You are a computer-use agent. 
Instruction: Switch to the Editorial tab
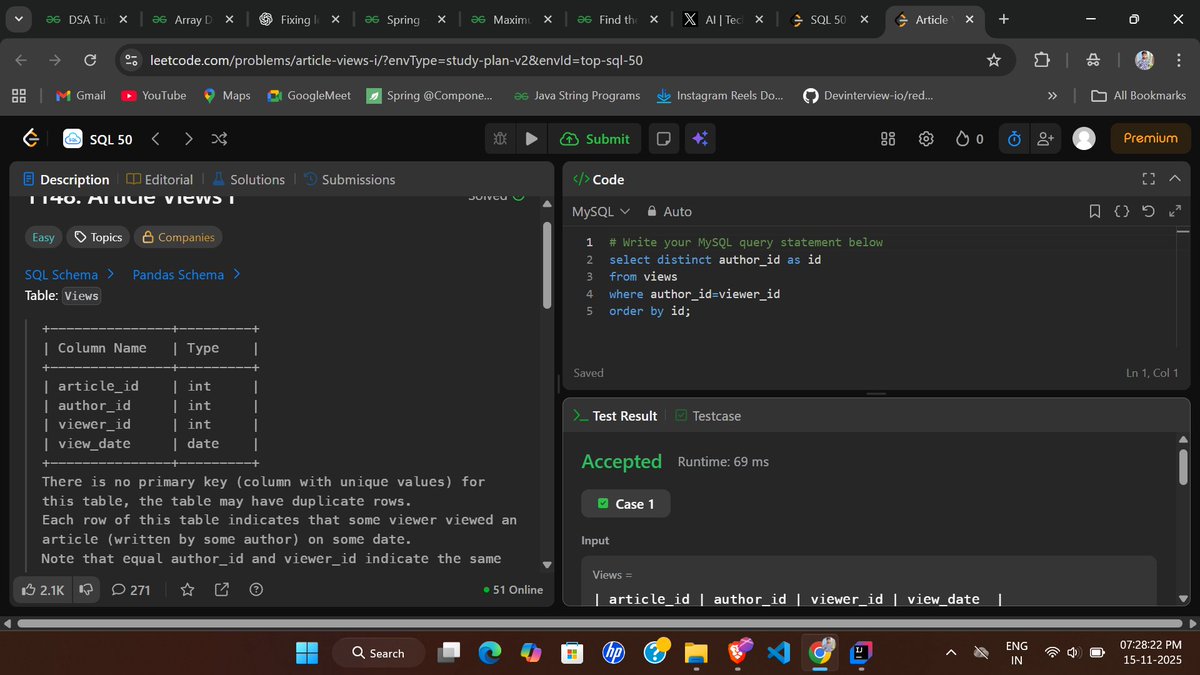160,179
